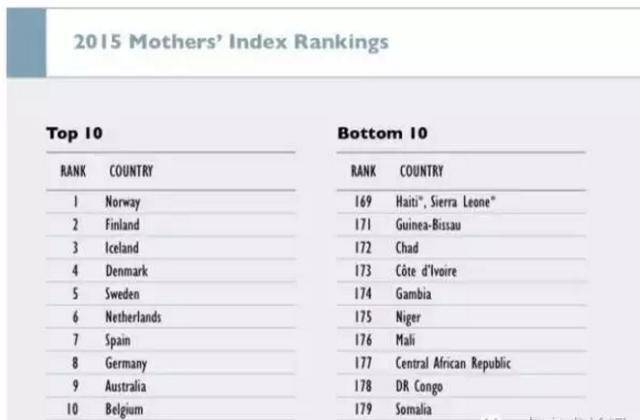Select the Norway row
This screenshot has height=420, width=640.
[x=123, y=202]
